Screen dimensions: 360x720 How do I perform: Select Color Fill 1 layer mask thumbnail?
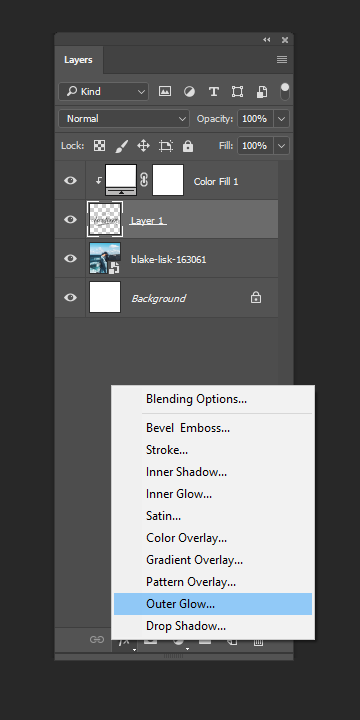(x=168, y=180)
